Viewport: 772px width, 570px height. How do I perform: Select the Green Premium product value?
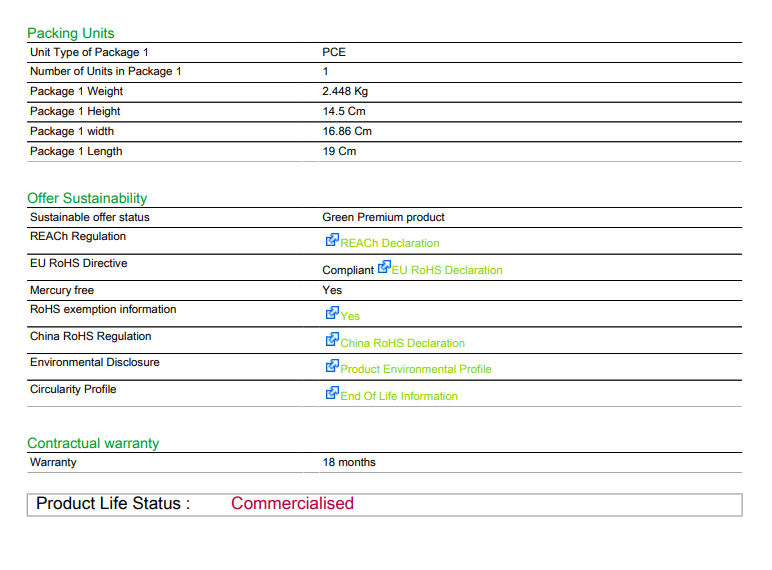coord(384,217)
